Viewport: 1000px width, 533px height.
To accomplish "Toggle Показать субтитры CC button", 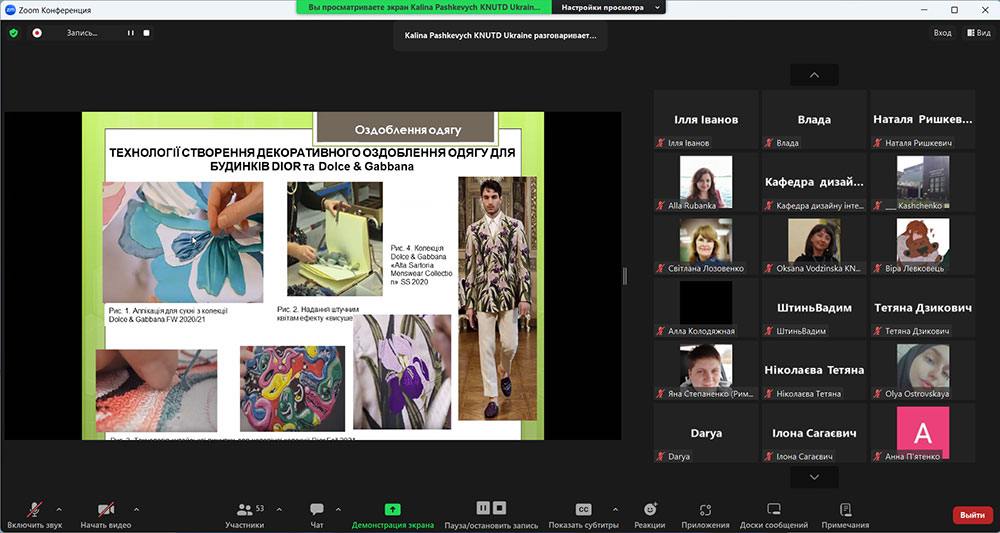I will tap(584, 515).
